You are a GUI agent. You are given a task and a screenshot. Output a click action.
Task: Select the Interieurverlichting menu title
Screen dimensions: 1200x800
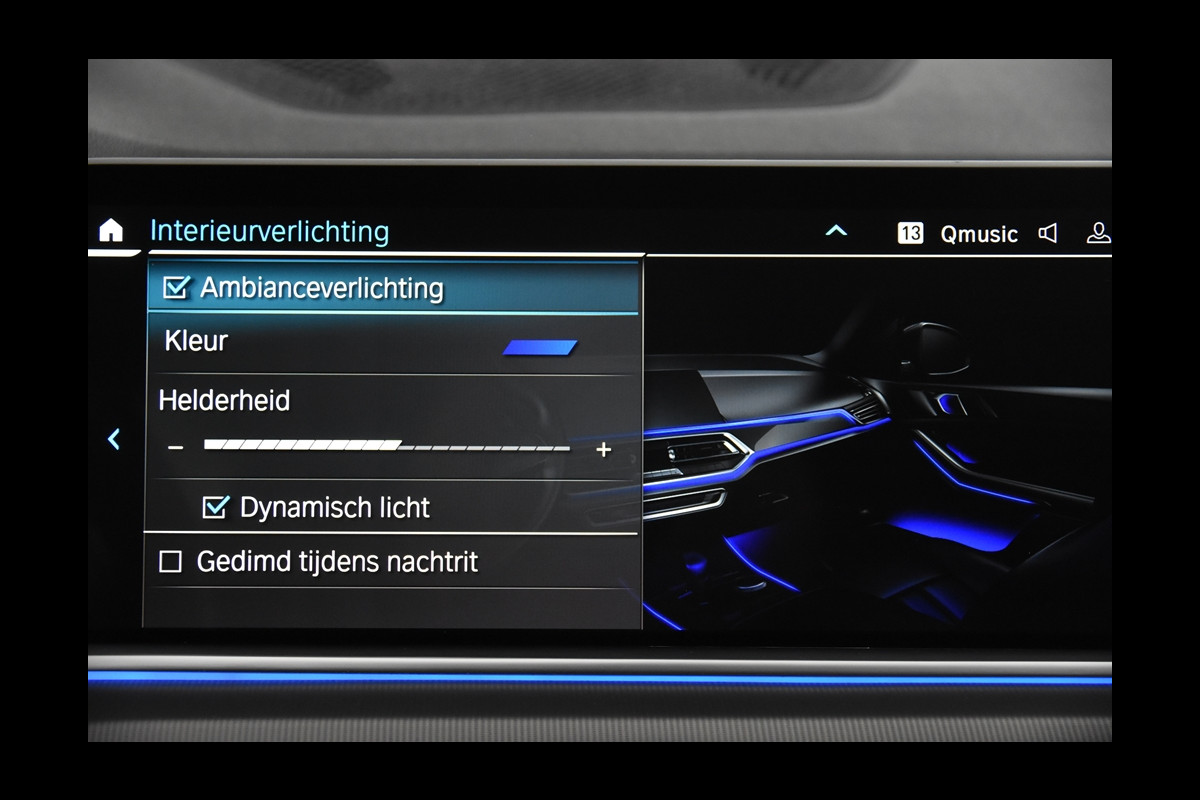(x=269, y=232)
